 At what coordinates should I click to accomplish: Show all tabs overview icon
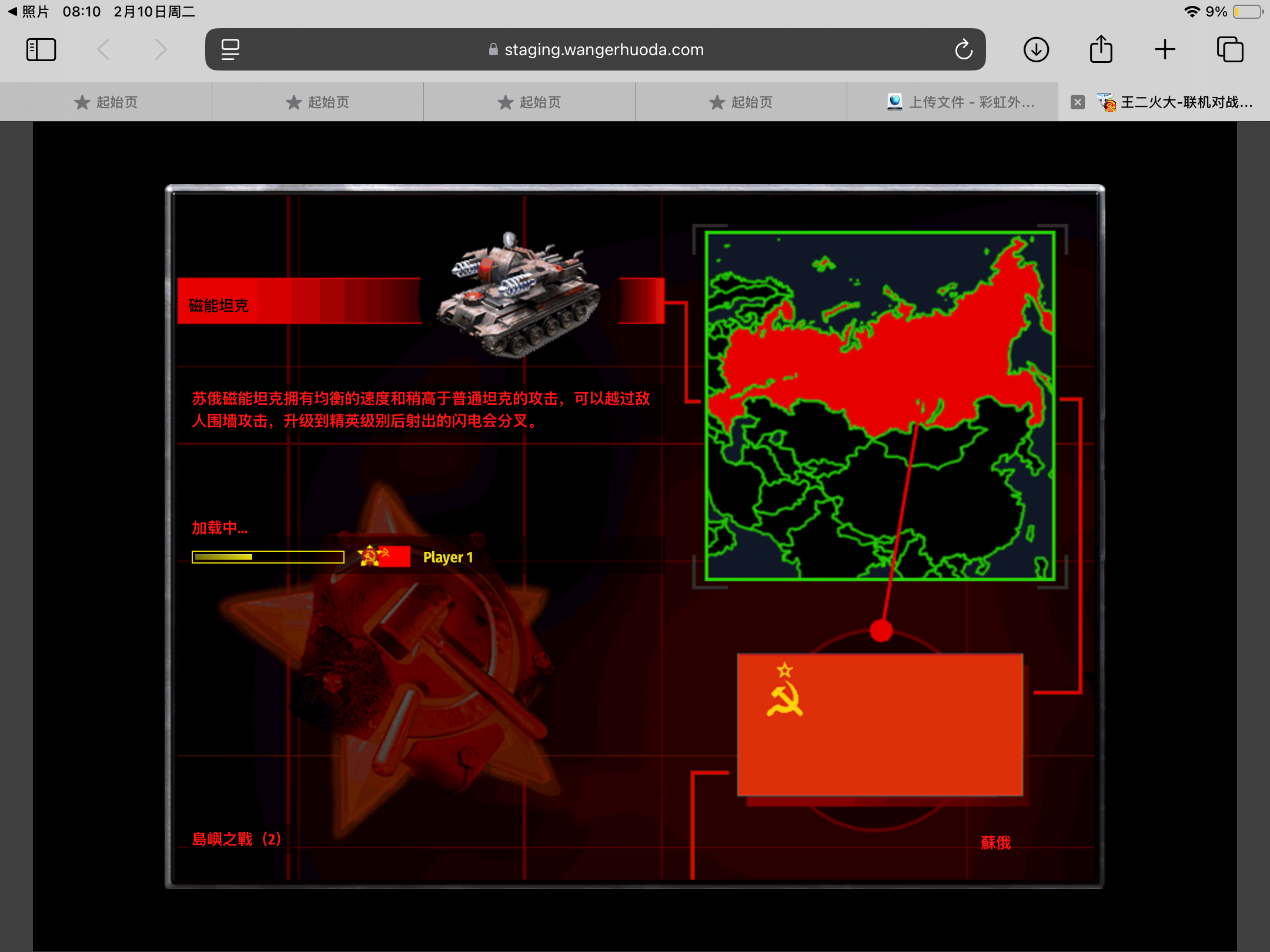point(1230,49)
